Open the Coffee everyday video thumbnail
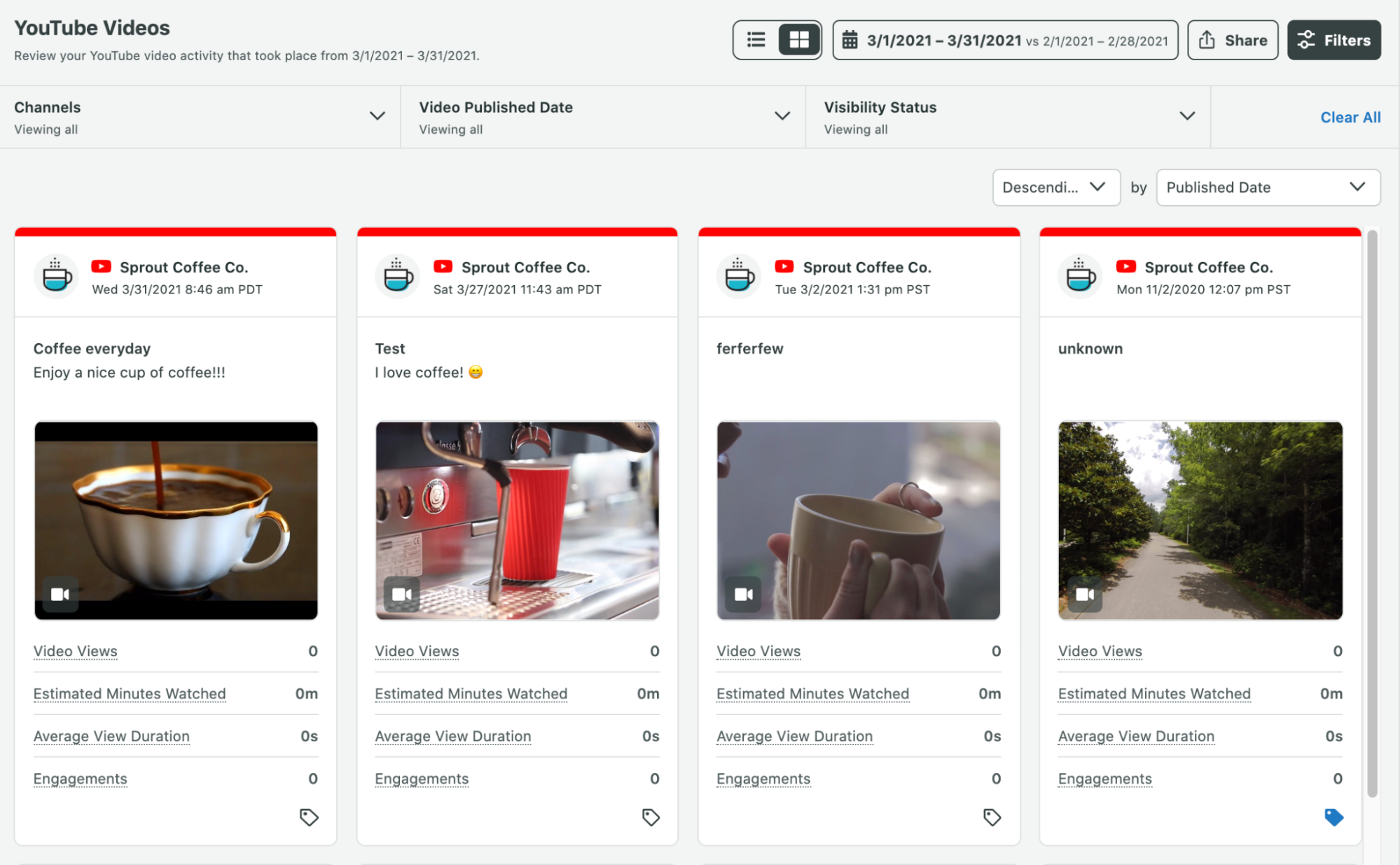 pos(176,520)
